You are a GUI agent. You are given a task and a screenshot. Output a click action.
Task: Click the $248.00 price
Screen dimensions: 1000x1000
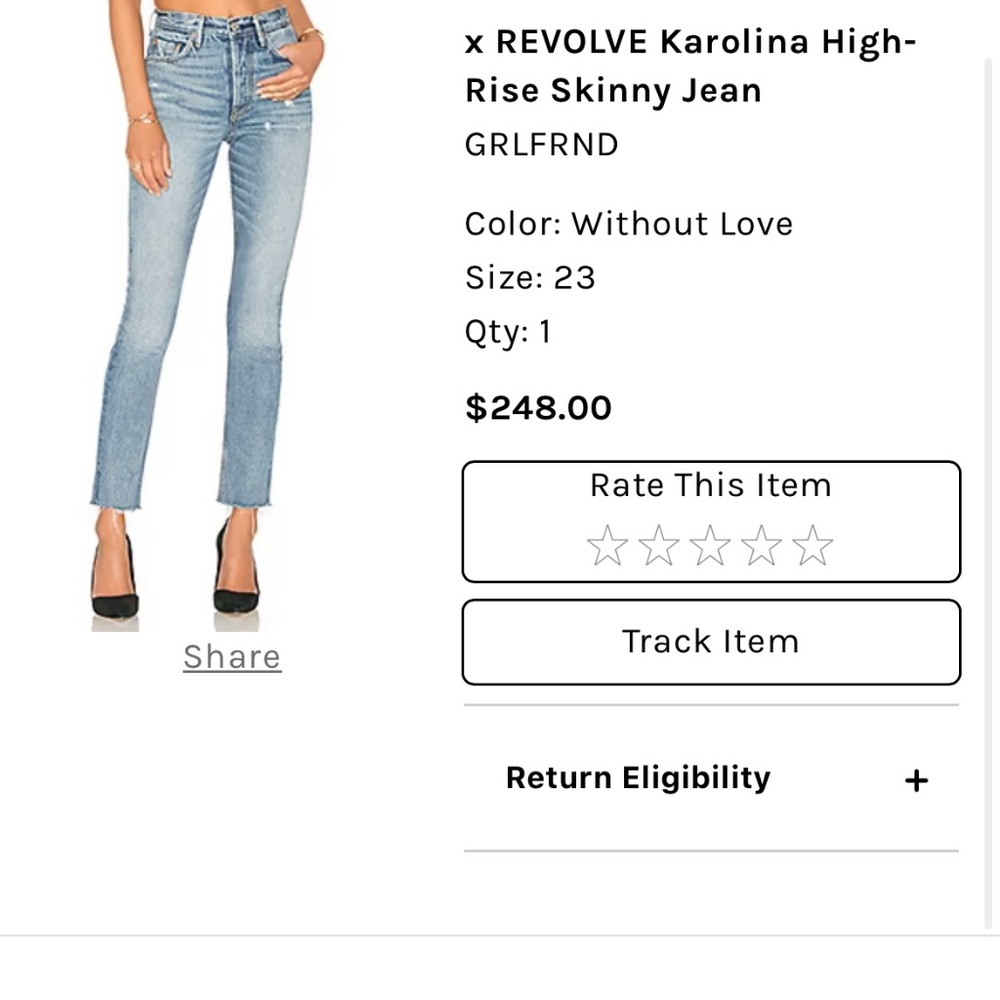coord(538,408)
